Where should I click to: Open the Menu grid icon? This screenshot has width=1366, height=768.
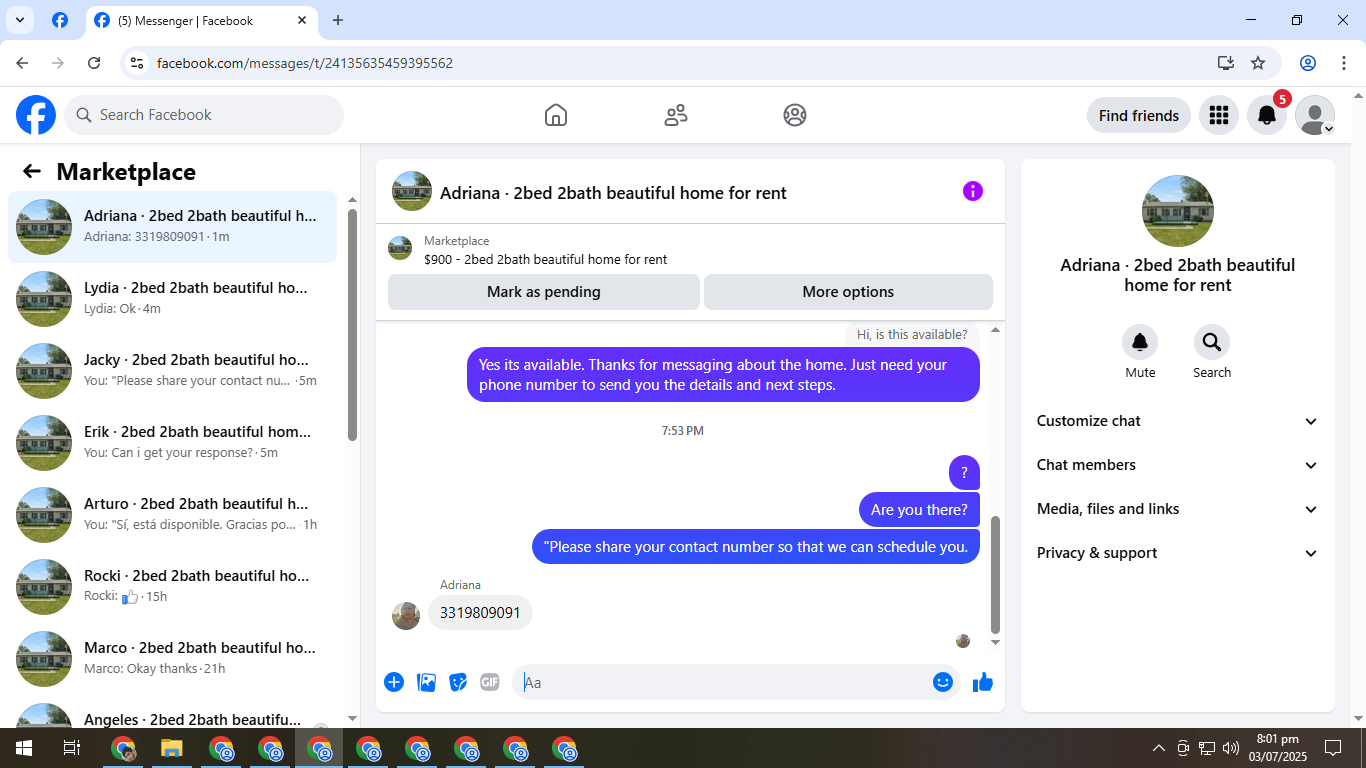(1218, 115)
